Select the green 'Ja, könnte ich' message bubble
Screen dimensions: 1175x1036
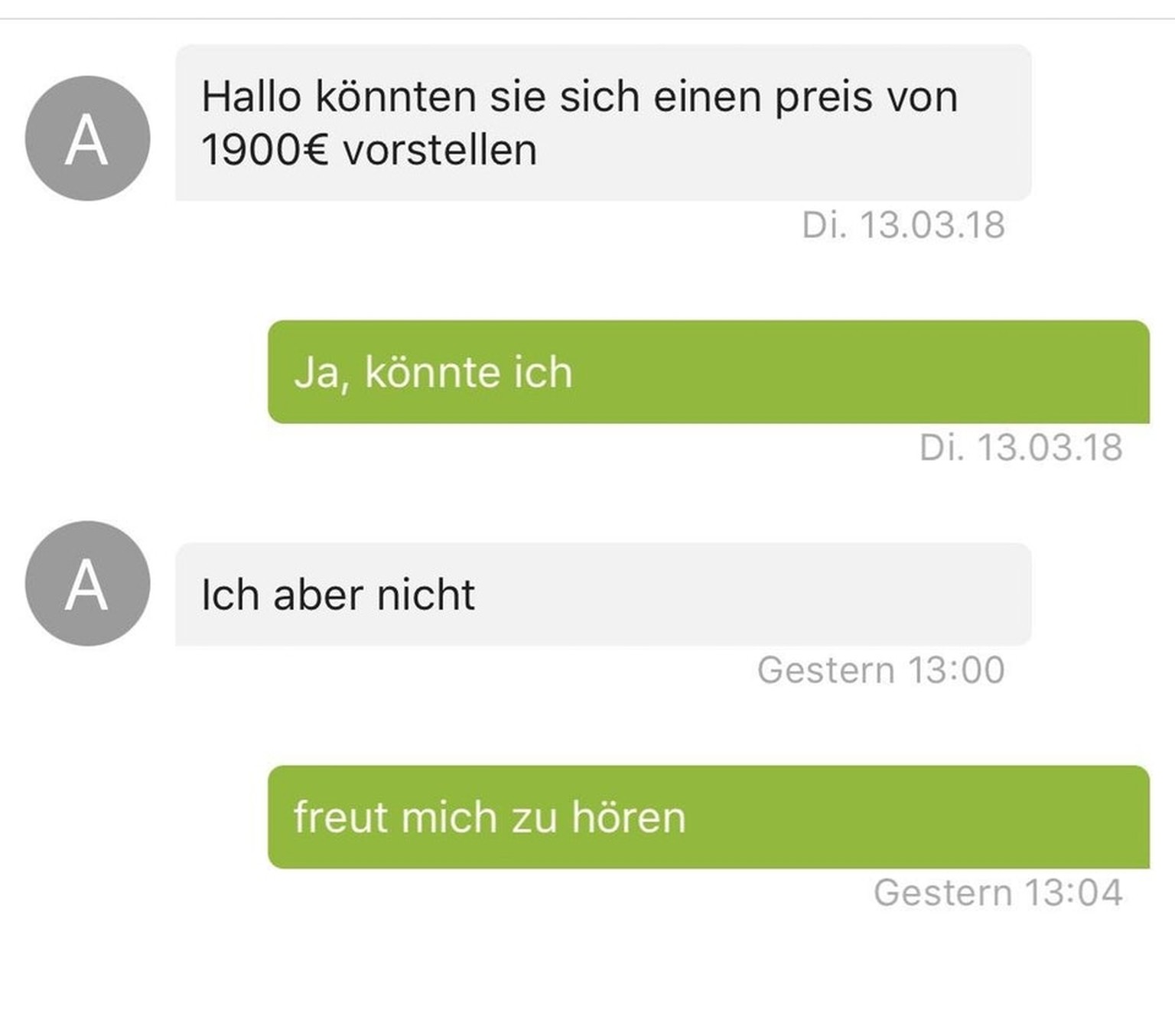708,372
